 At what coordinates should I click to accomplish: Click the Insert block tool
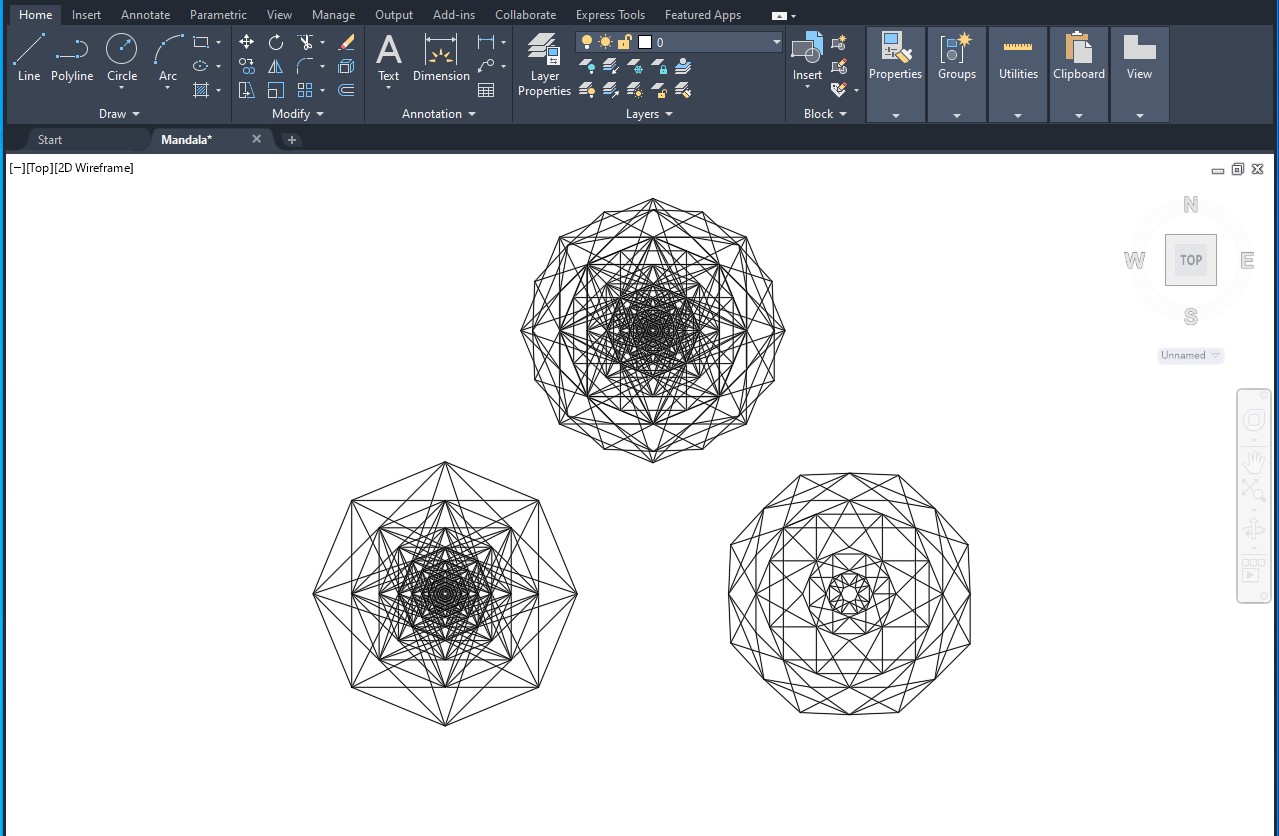point(807,58)
